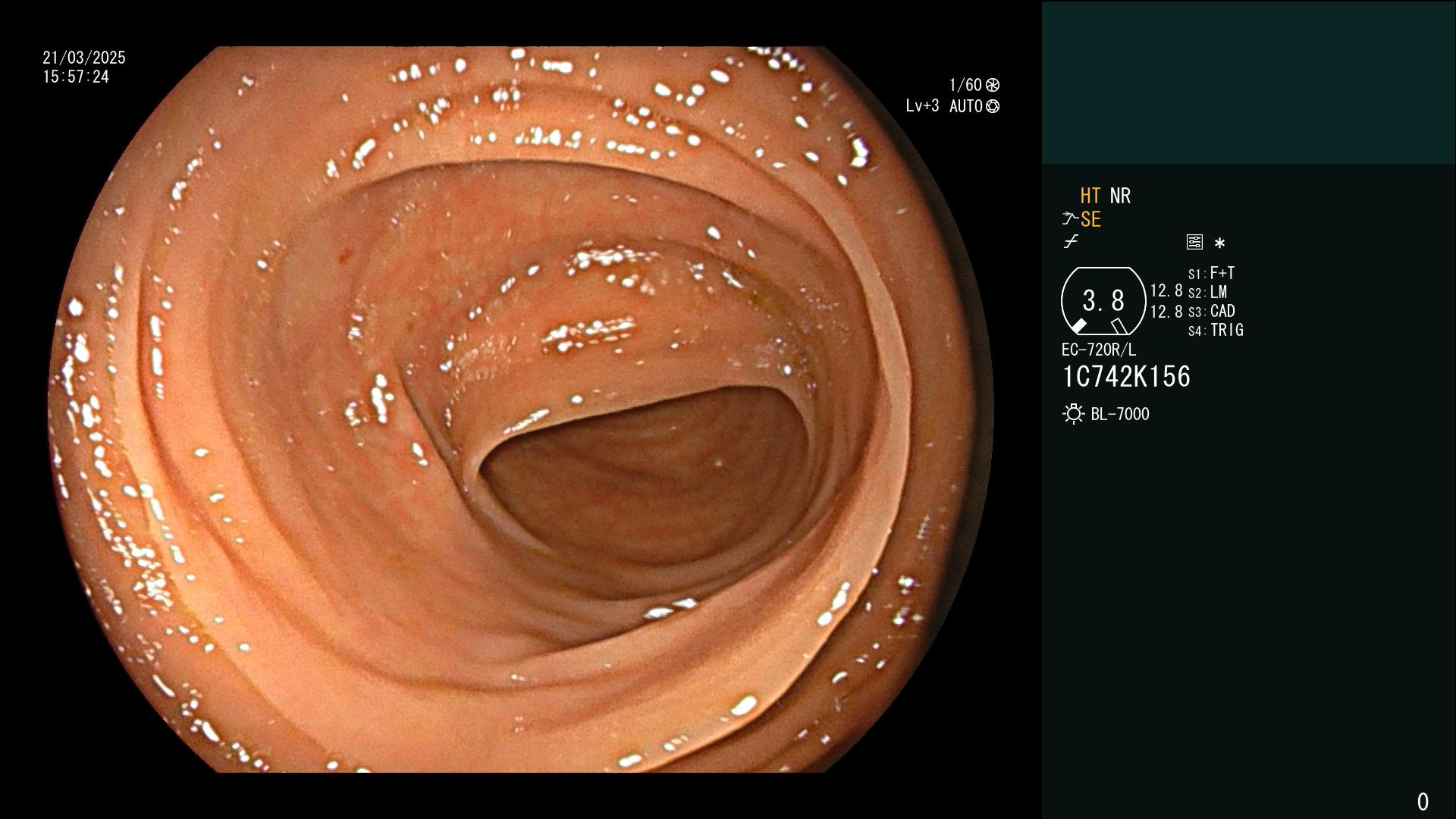Click the S2: LM switch assignment
This screenshot has height=819, width=1456.
tap(1208, 292)
